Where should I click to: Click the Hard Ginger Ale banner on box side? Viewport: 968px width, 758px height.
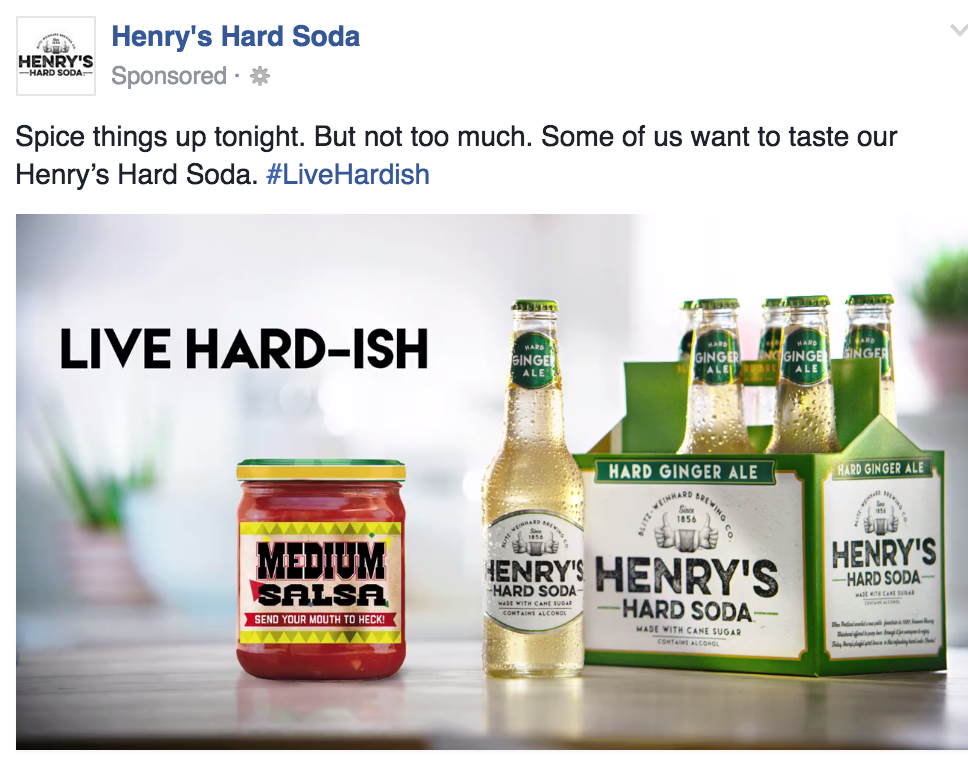880,469
